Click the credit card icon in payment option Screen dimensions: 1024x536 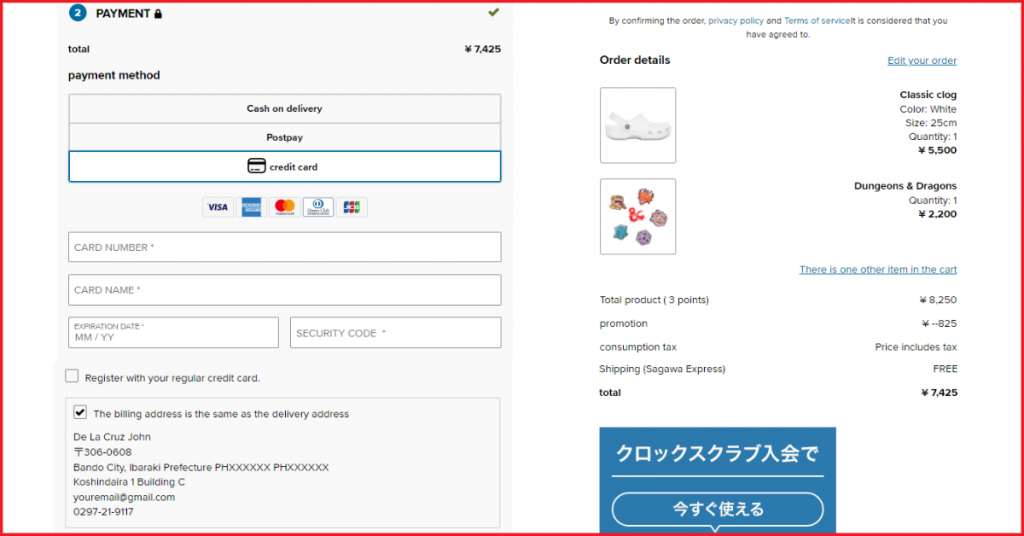point(257,166)
